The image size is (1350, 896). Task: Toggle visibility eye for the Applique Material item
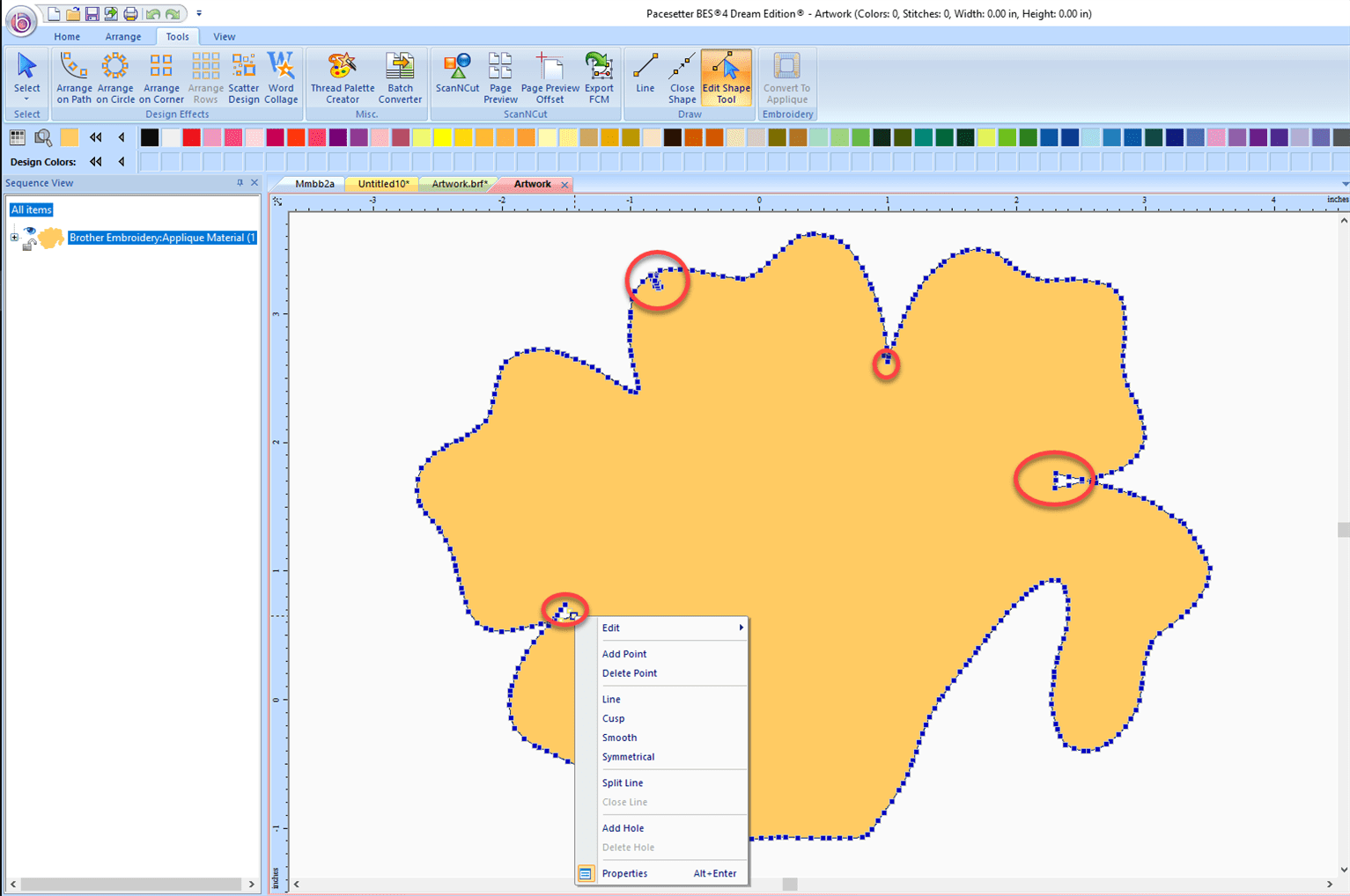coord(30,230)
